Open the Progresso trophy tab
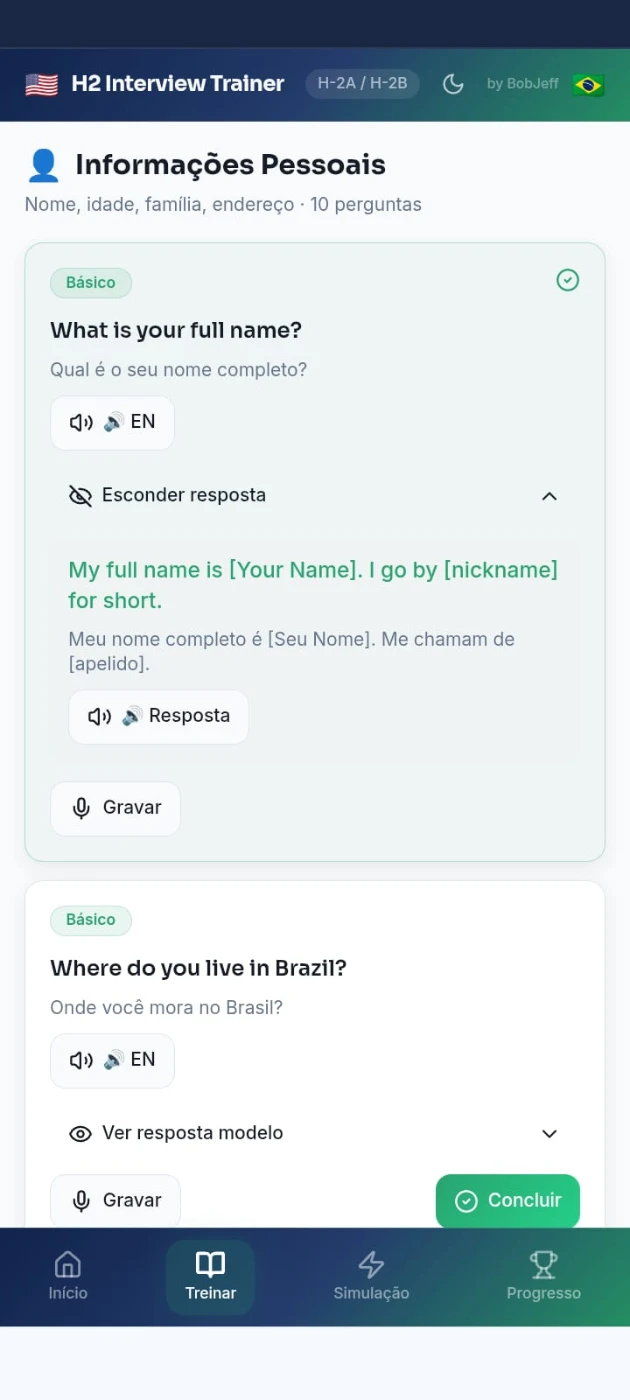Viewport: 630px width, 1400px height. click(x=543, y=1276)
